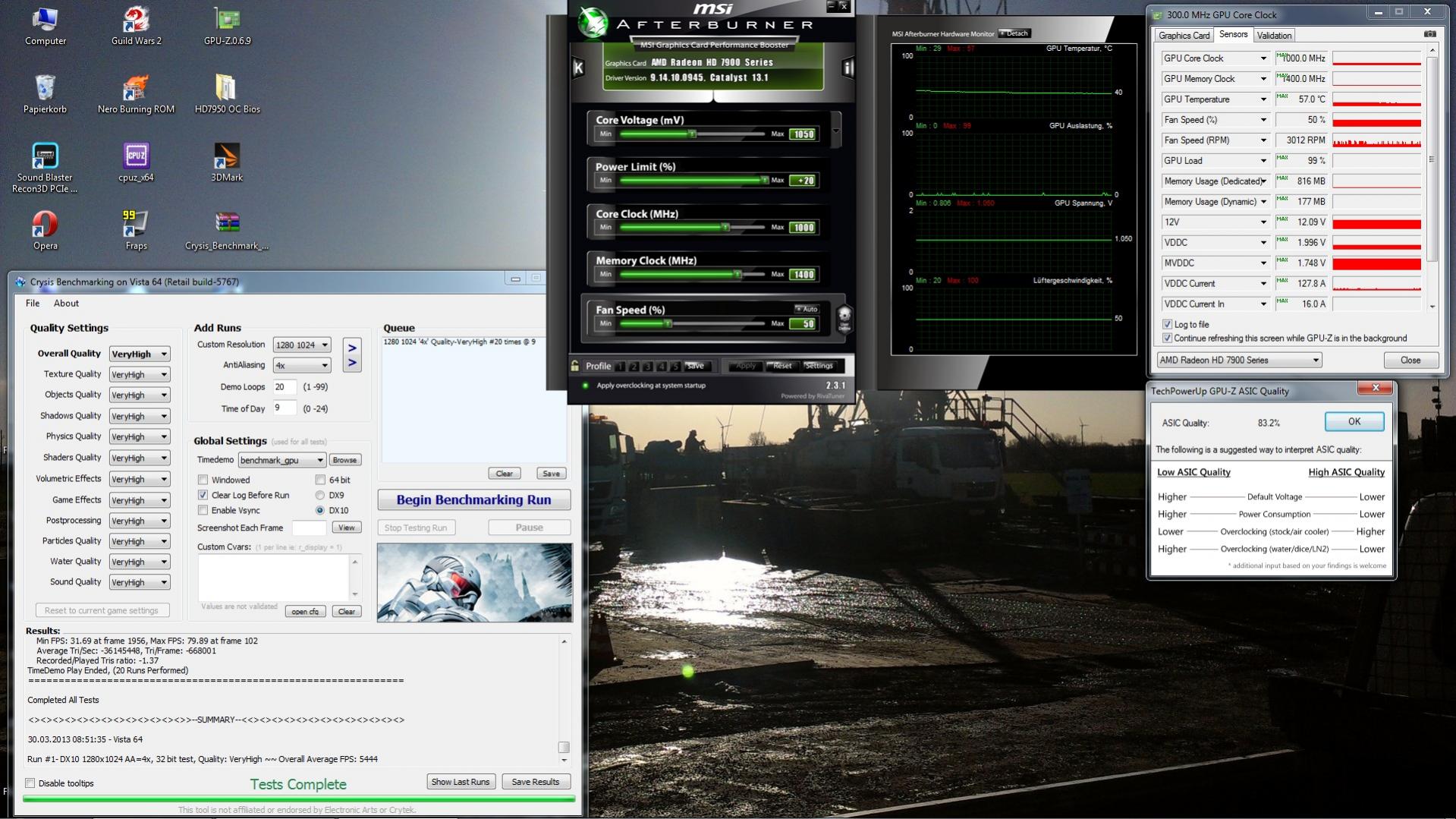Select Afterburner profile slot 1
The width and height of the screenshot is (1456, 819).
click(620, 366)
